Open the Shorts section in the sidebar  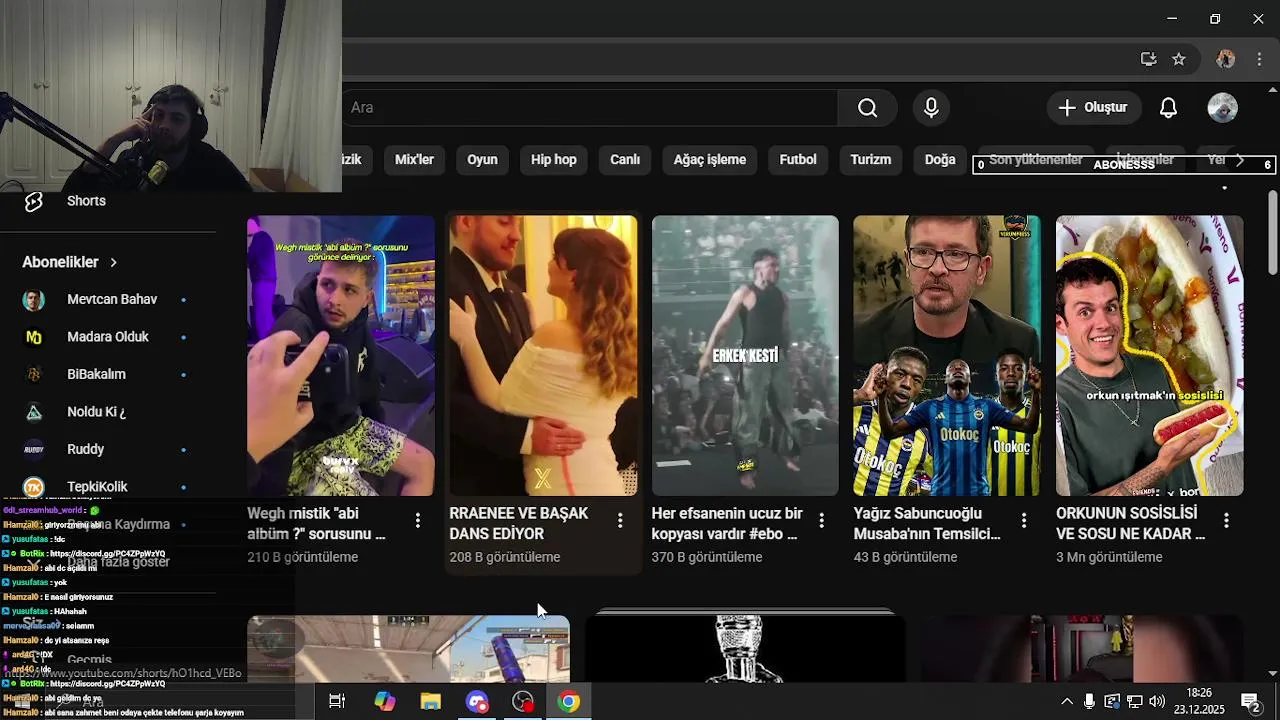[x=86, y=201]
